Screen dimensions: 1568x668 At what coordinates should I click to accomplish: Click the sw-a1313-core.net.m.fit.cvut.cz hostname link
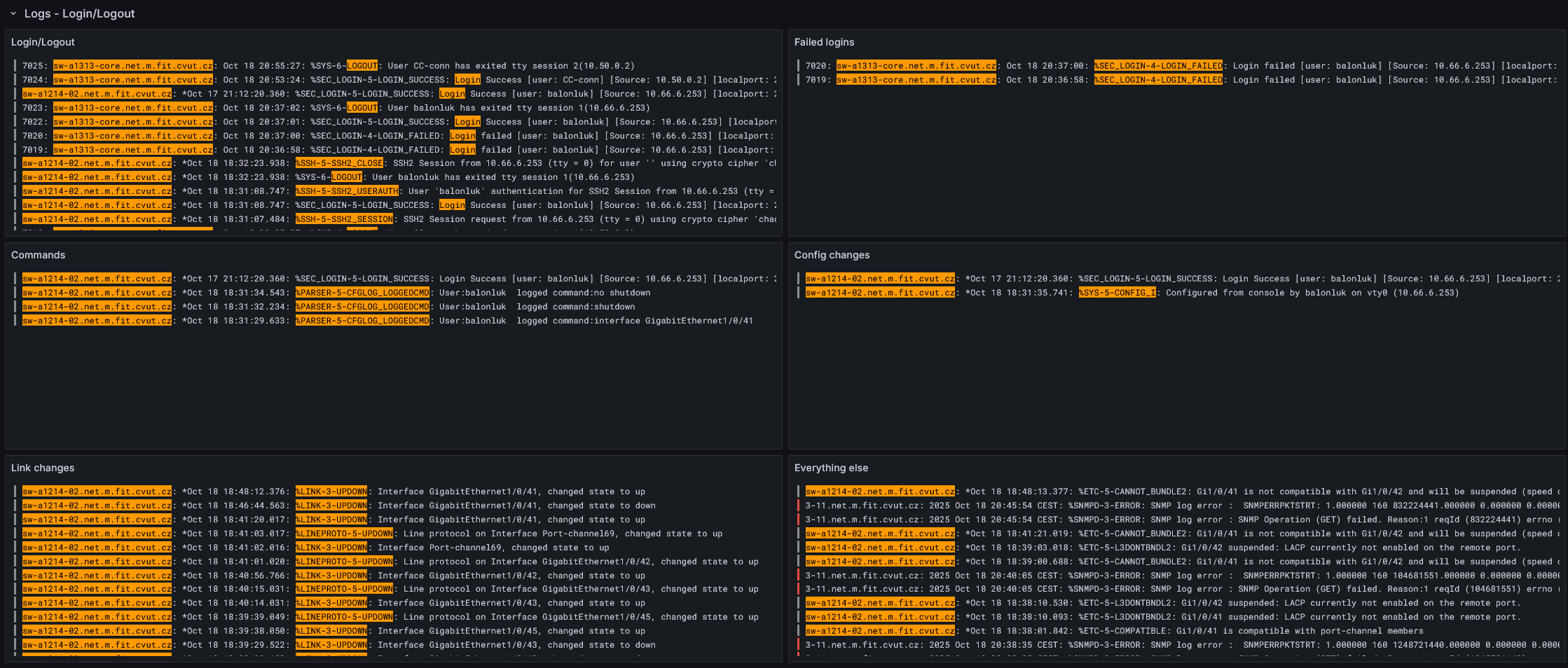pos(133,66)
